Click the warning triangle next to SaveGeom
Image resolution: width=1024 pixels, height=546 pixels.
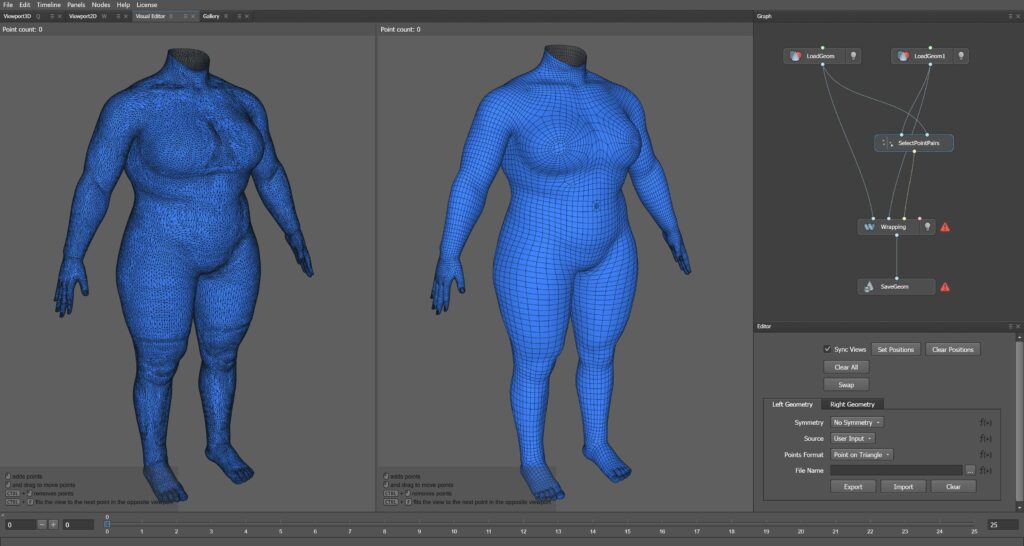945,287
